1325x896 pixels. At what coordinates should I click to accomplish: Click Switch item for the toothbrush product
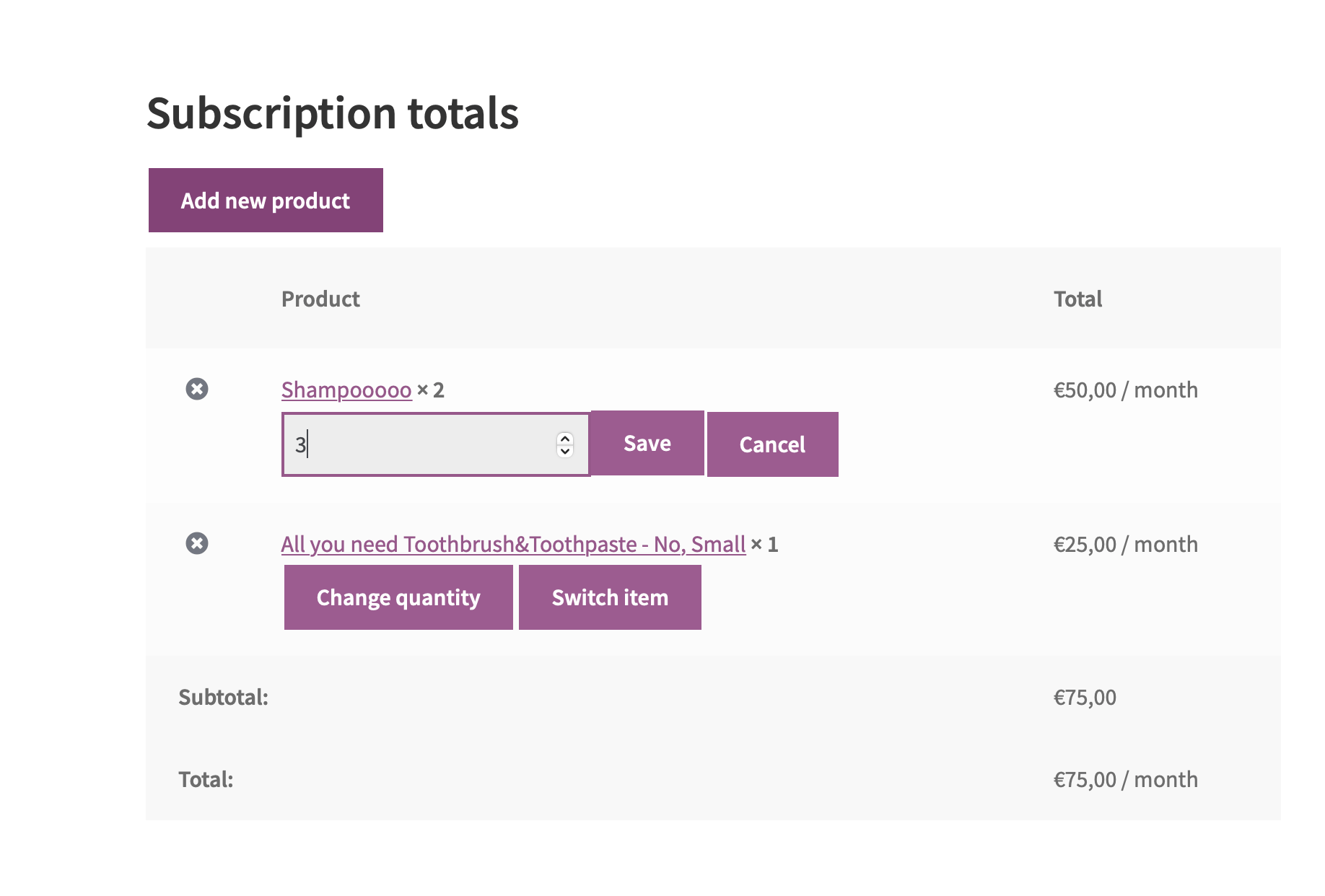click(x=610, y=597)
